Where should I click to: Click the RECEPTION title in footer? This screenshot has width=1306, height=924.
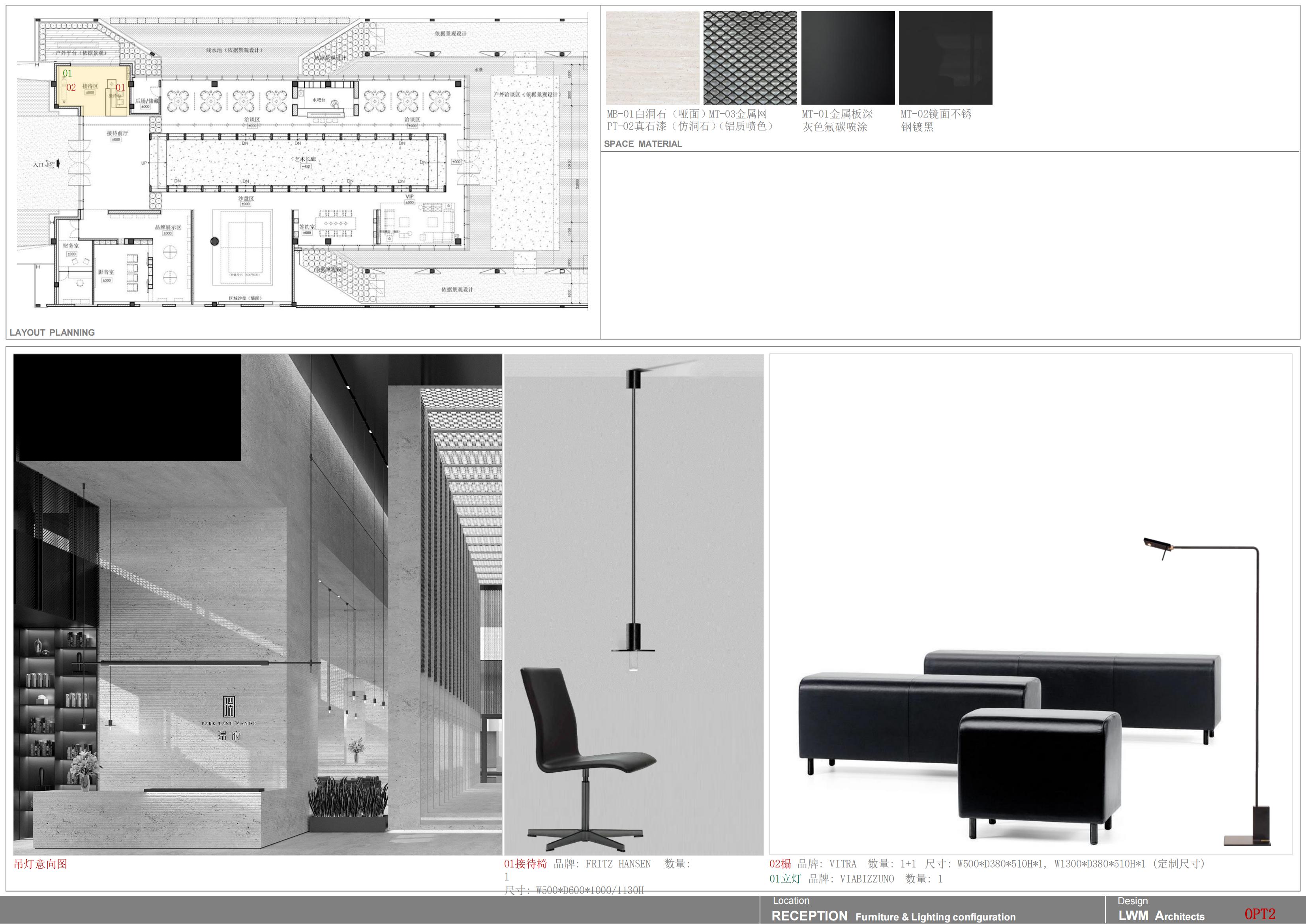tap(809, 915)
